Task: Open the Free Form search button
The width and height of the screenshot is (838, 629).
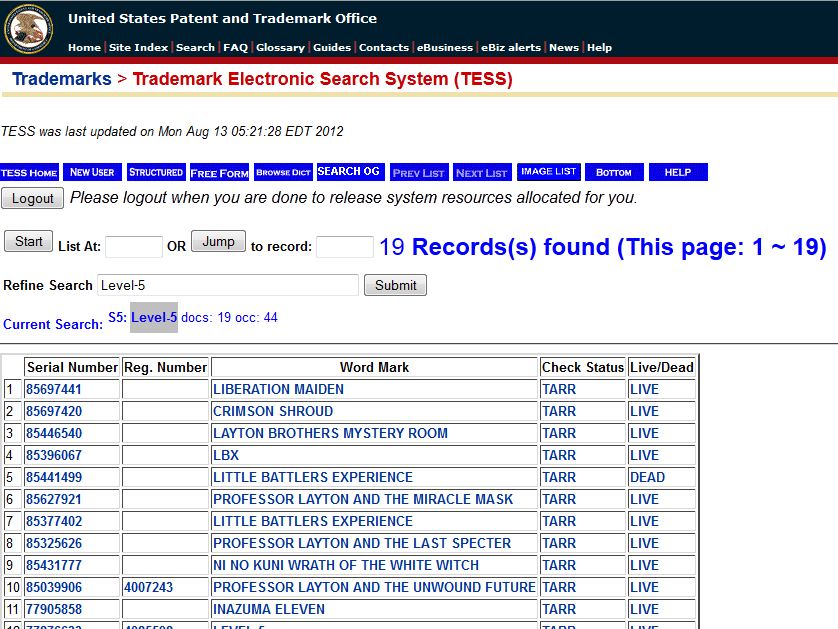Action: click(220, 172)
